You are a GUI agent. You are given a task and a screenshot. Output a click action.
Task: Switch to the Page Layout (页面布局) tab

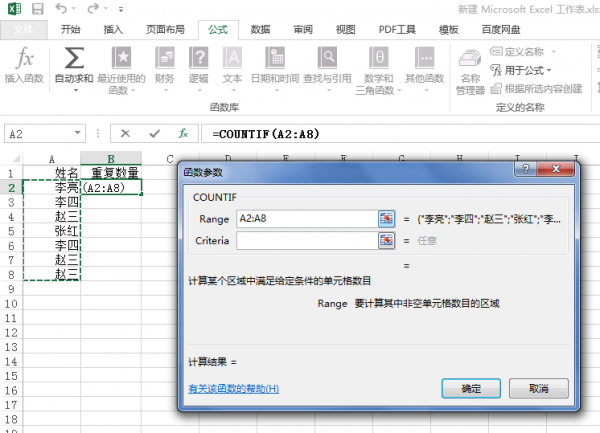click(165, 29)
